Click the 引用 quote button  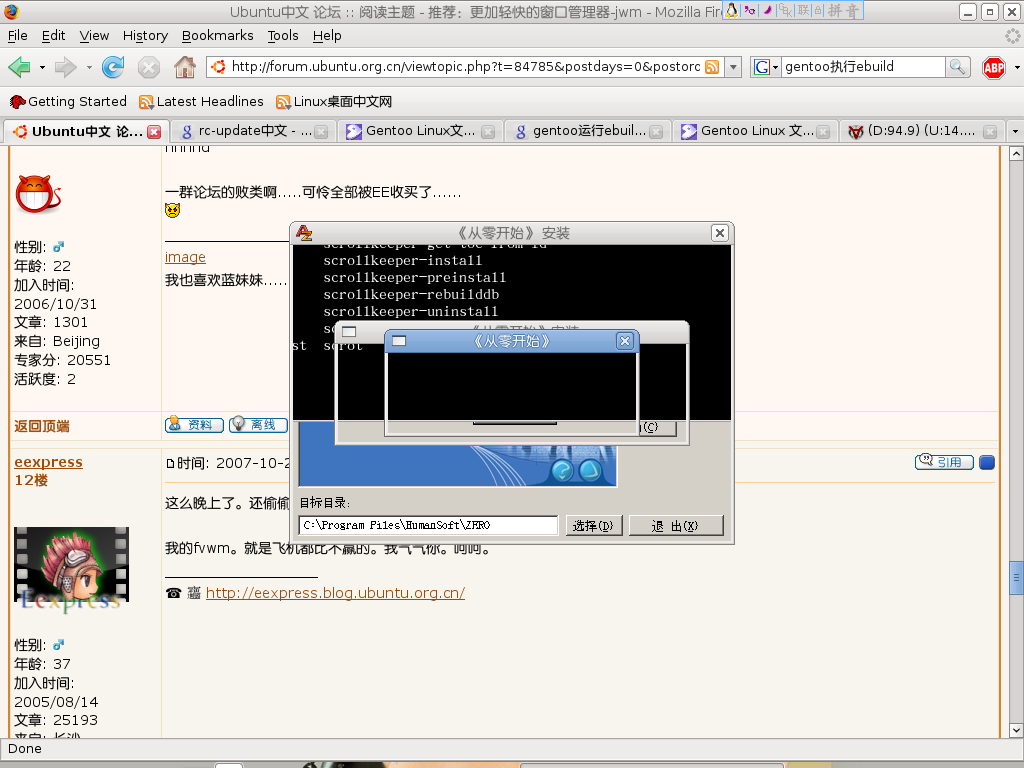[944, 462]
